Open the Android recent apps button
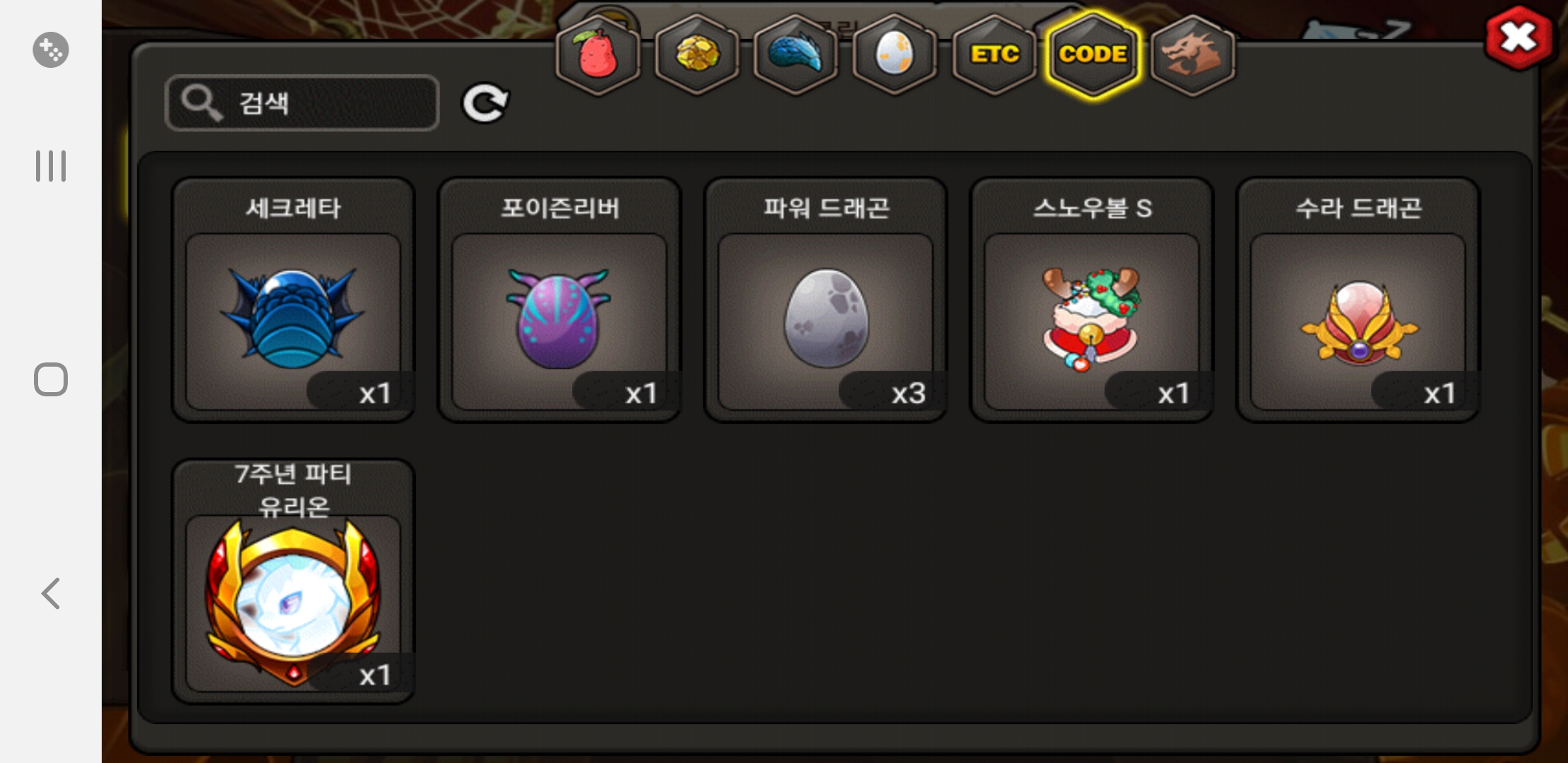 click(x=51, y=166)
